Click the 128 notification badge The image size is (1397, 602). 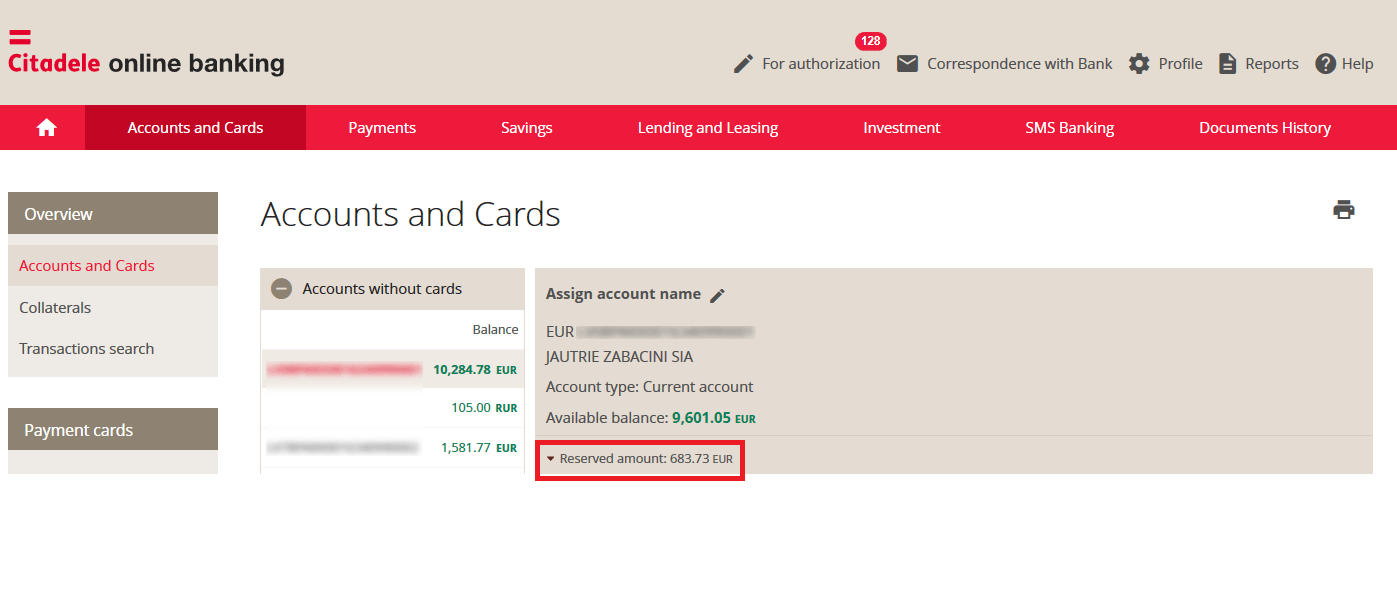coord(870,41)
